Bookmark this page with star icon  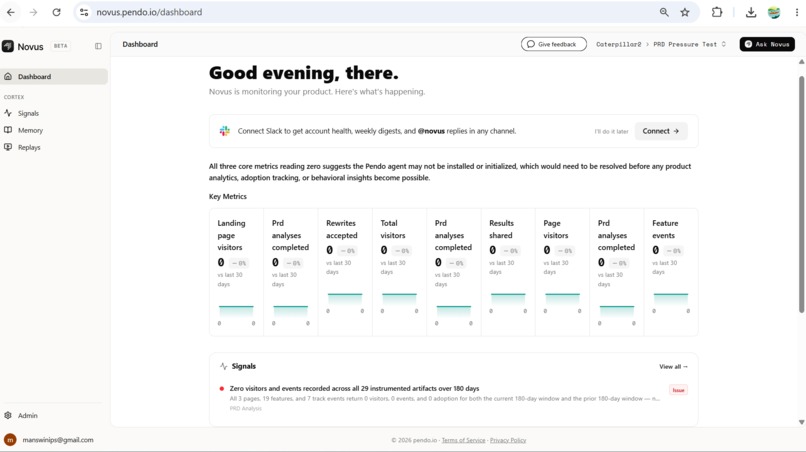[x=685, y=12]
